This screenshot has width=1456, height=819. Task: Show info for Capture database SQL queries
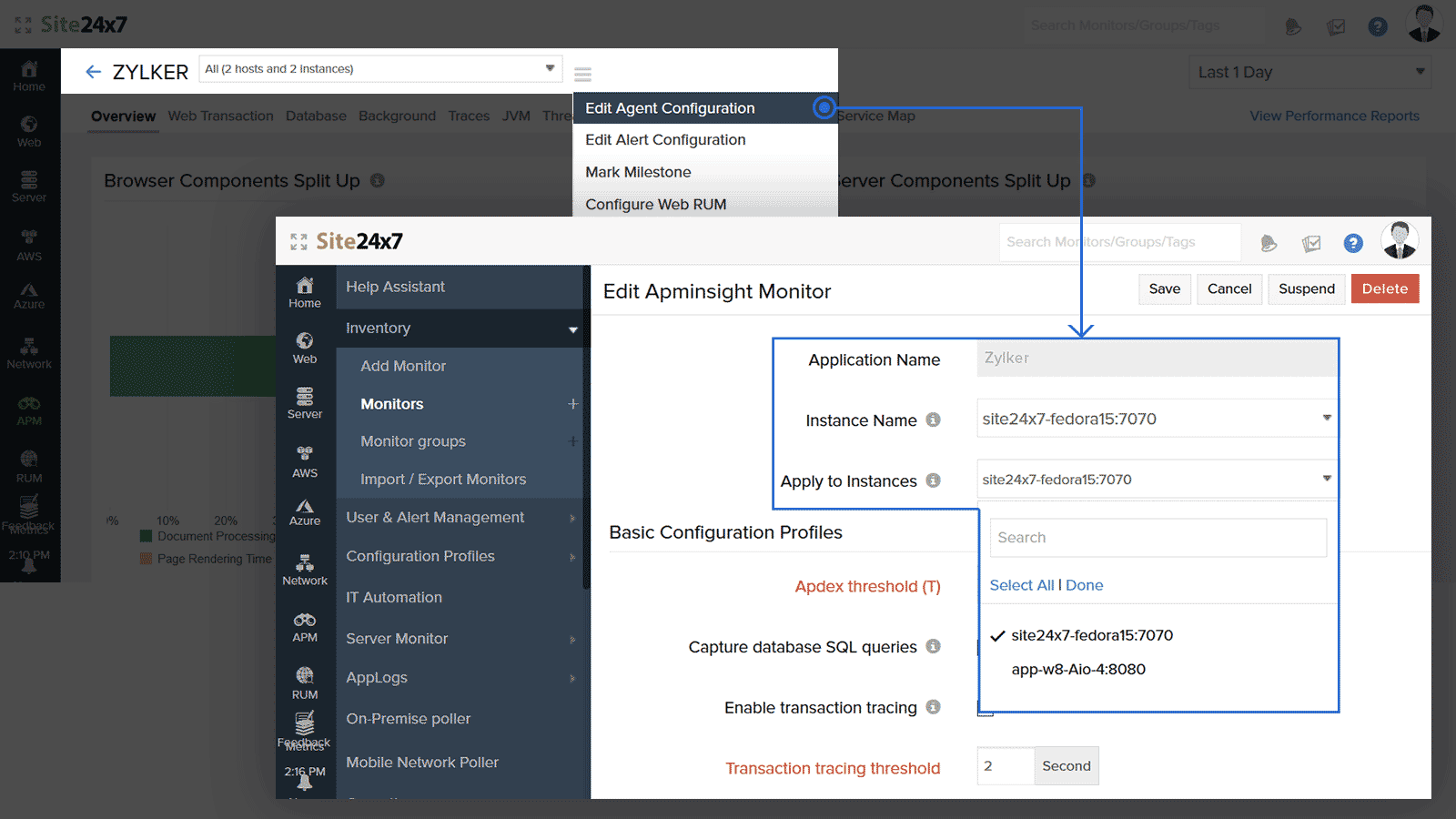click(933, 646)
